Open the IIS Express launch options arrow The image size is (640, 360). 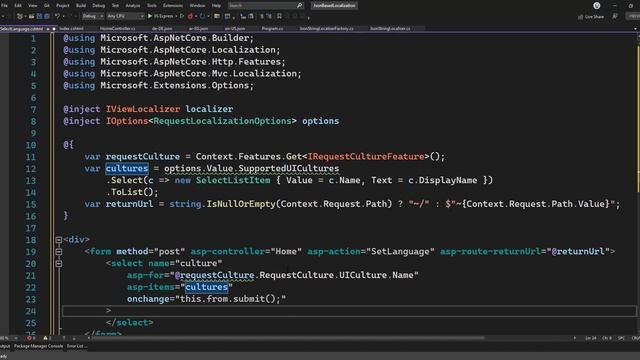(x=176, y=16)
